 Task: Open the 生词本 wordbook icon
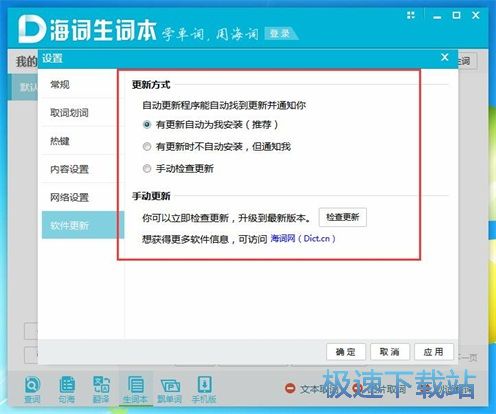pyautogui.click(x=135, y=389)
